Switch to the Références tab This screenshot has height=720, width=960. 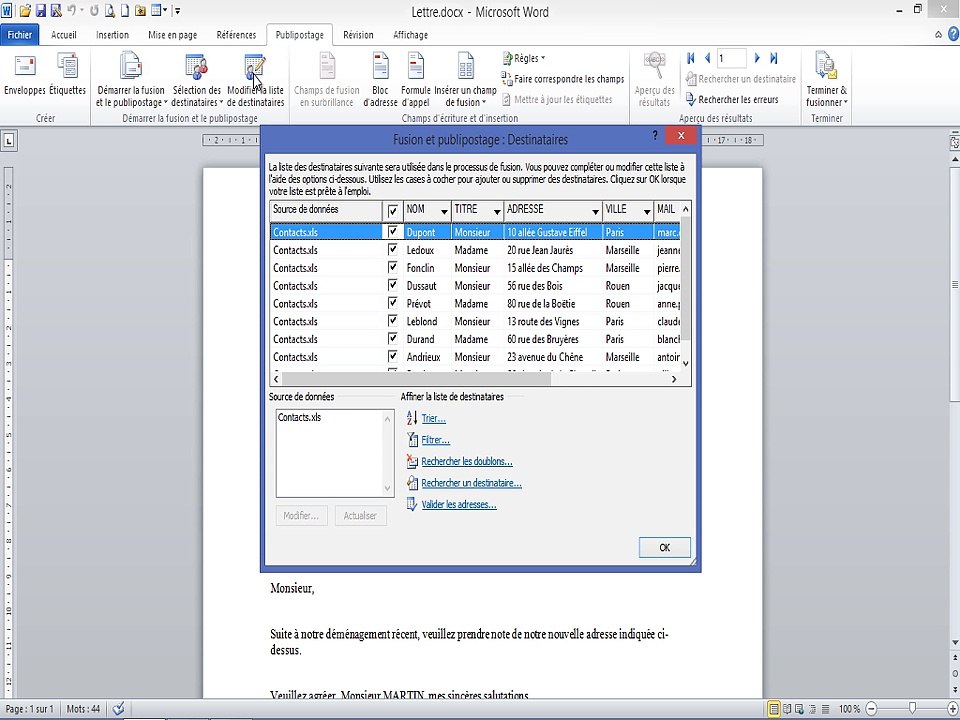(x=236, y=35)
